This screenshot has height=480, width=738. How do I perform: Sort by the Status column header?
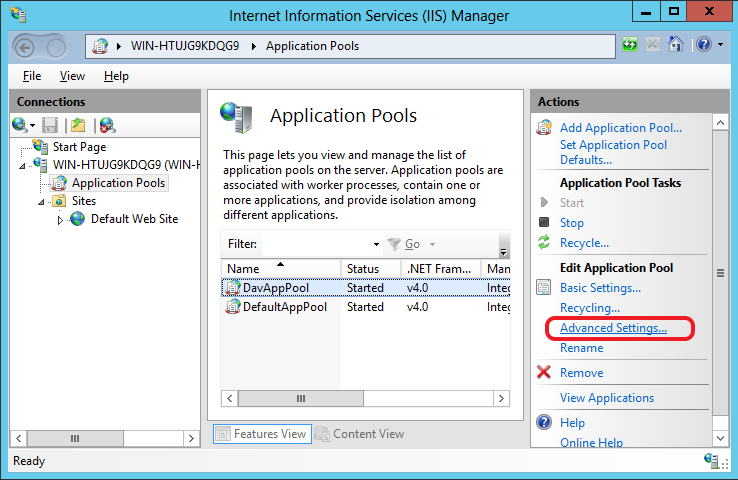[371, 269]
